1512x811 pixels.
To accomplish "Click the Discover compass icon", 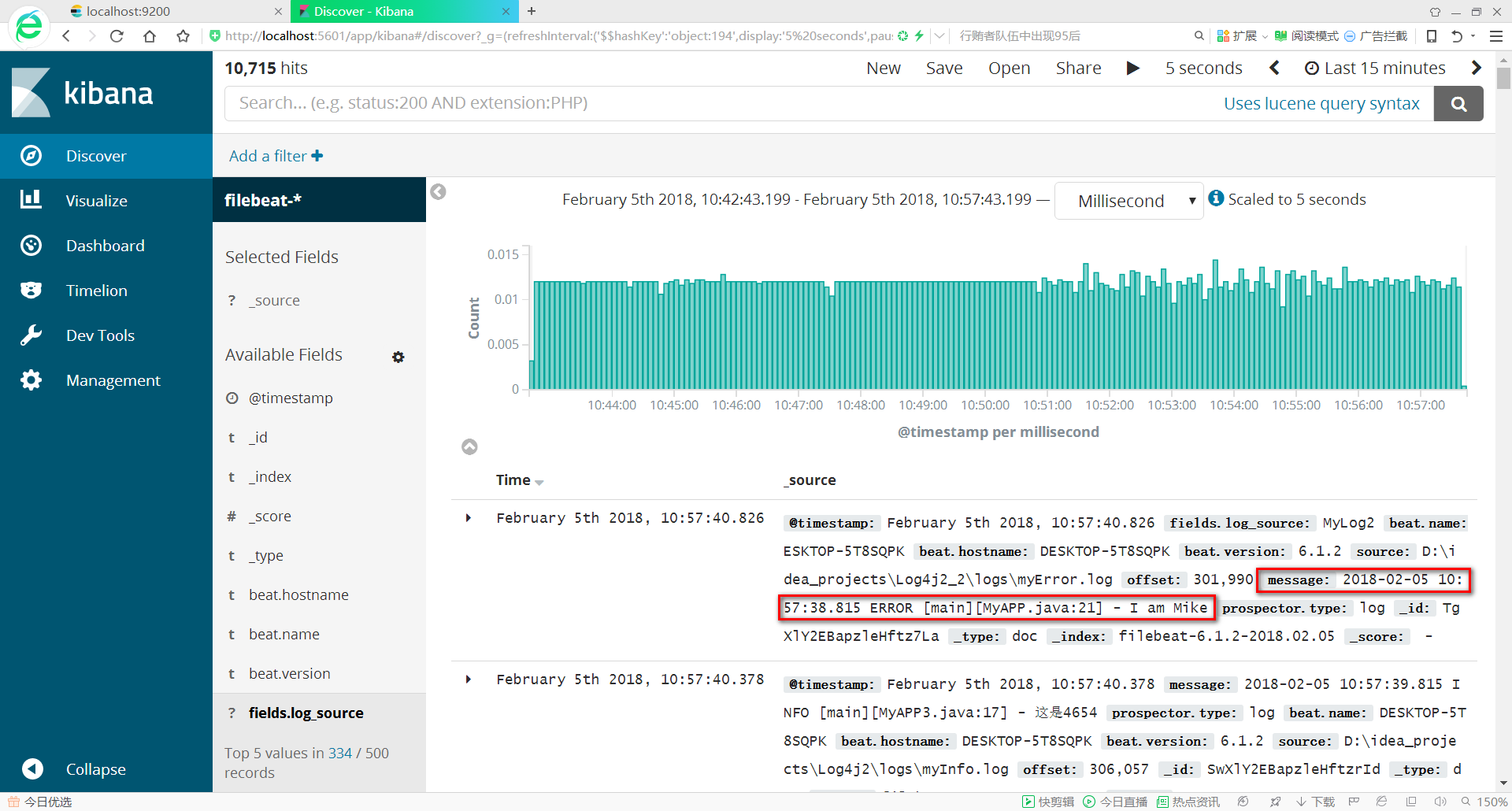I will tap(31, 156).
